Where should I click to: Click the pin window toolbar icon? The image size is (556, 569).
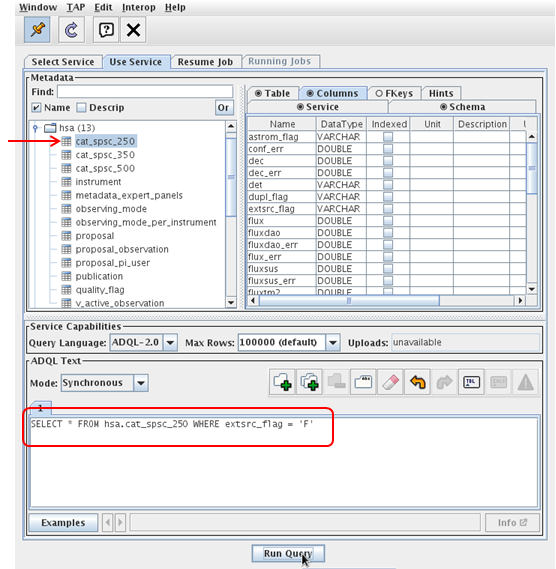click(37, 30)
